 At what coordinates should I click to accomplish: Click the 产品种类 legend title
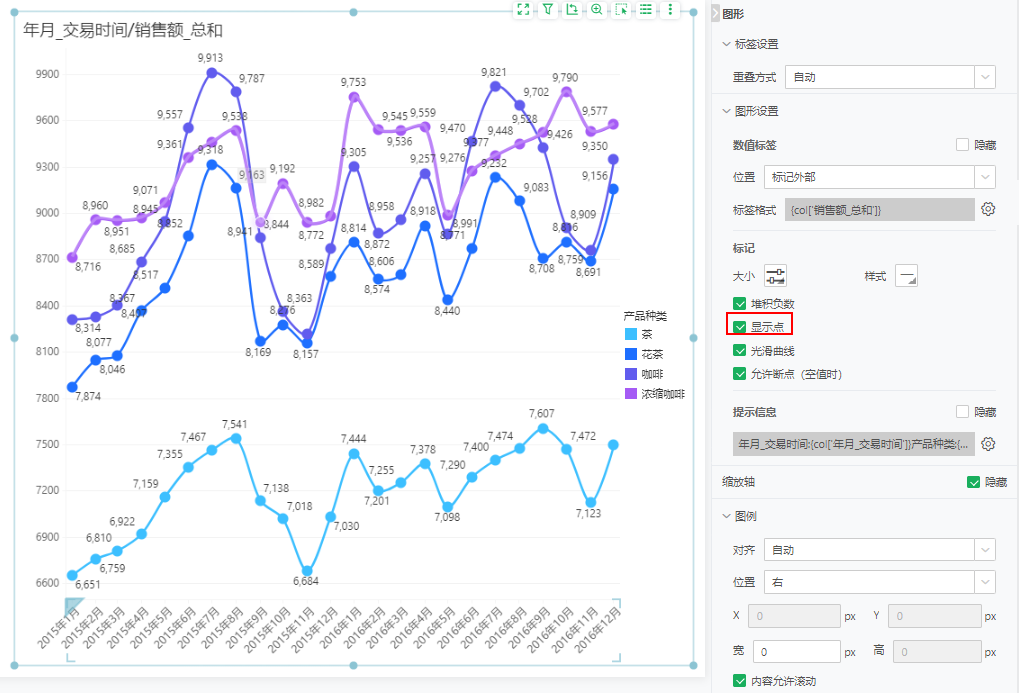point(645,316)
